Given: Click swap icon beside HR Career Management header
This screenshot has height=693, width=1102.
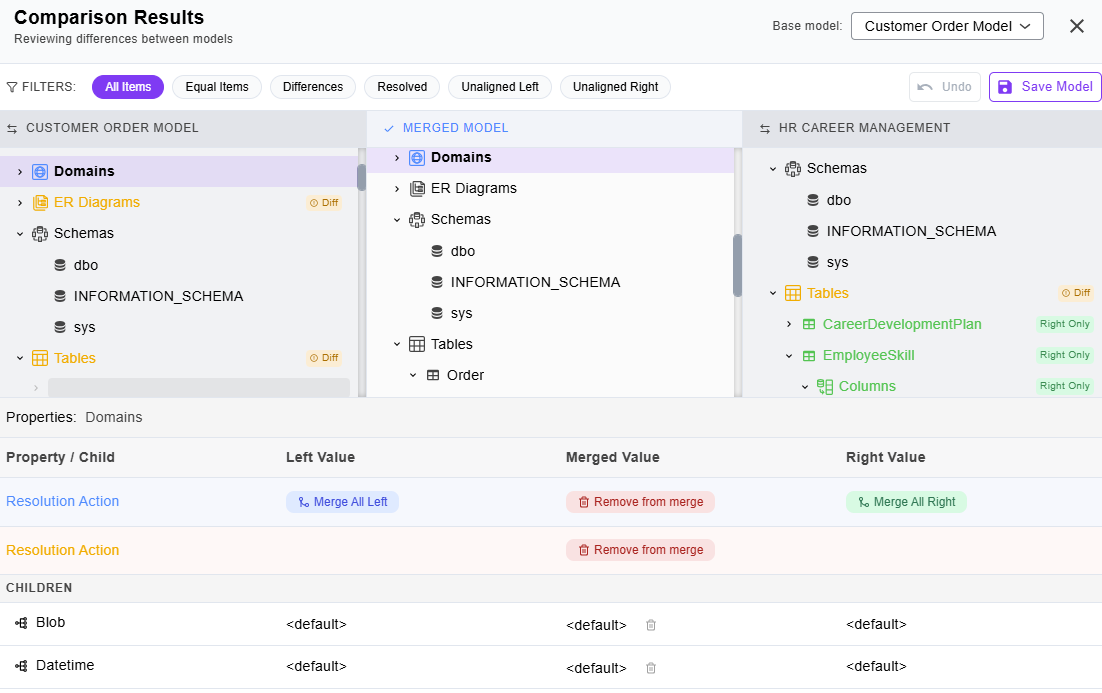Looking at the screenshot, I should pyautogui.click(x=765, y=129).
